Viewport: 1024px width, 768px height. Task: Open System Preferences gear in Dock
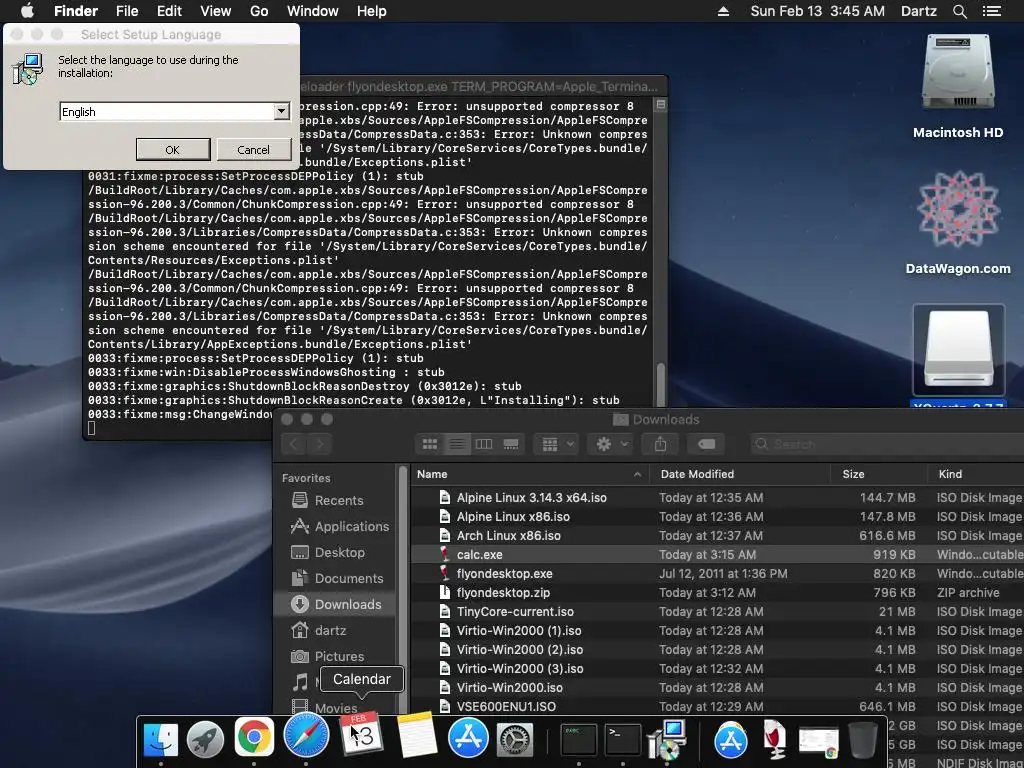[516, 740]
